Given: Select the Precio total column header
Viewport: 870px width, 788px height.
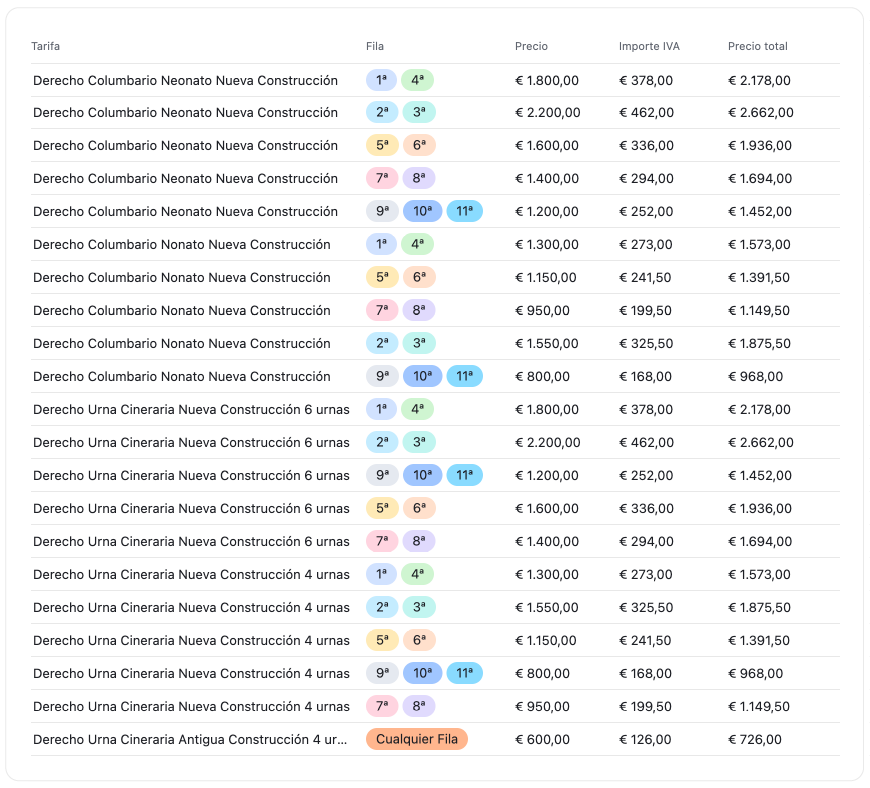Looking at the screenshot, I should tap(757, 47).
